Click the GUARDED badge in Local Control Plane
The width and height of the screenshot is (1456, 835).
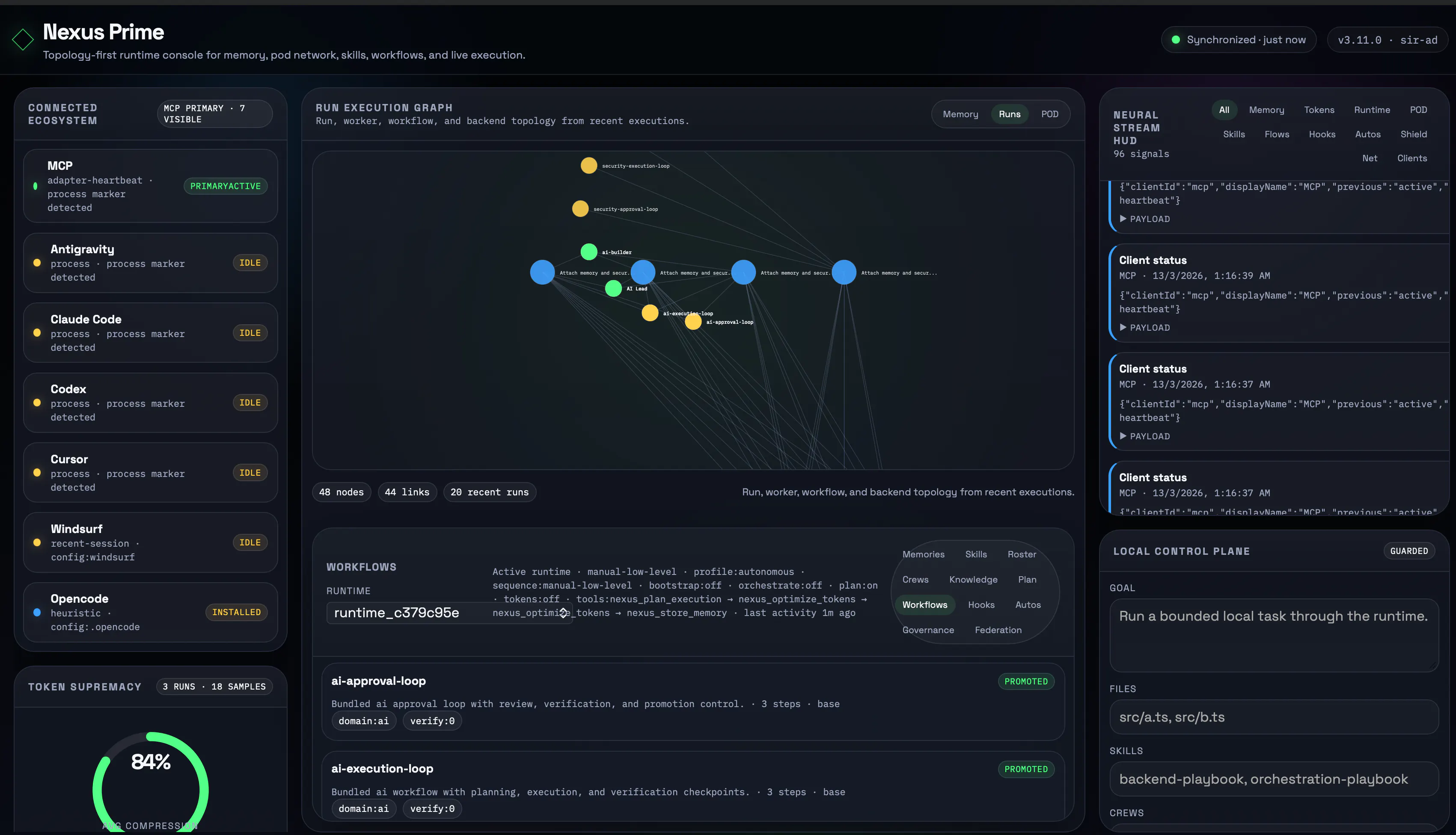(1409, 551)
